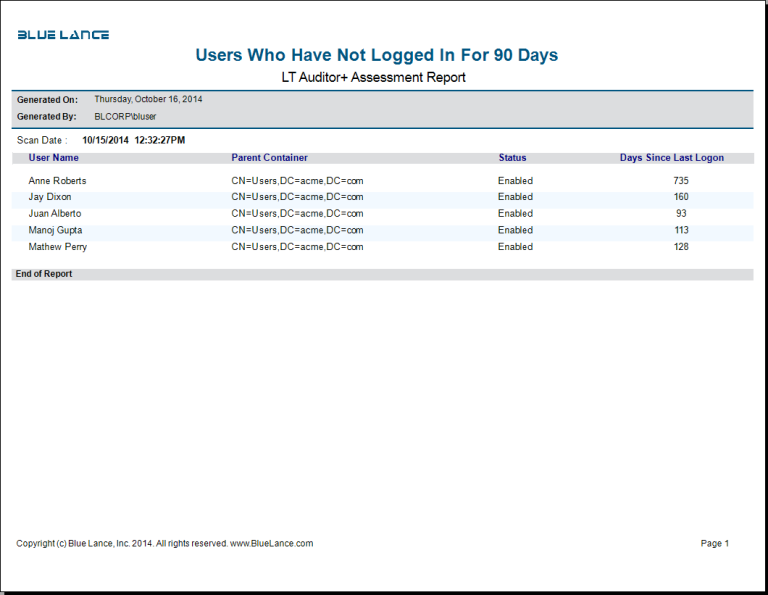The image size is (768, 595).
Task: Select the Anne Roberts user name
Action: click(57, 181)
